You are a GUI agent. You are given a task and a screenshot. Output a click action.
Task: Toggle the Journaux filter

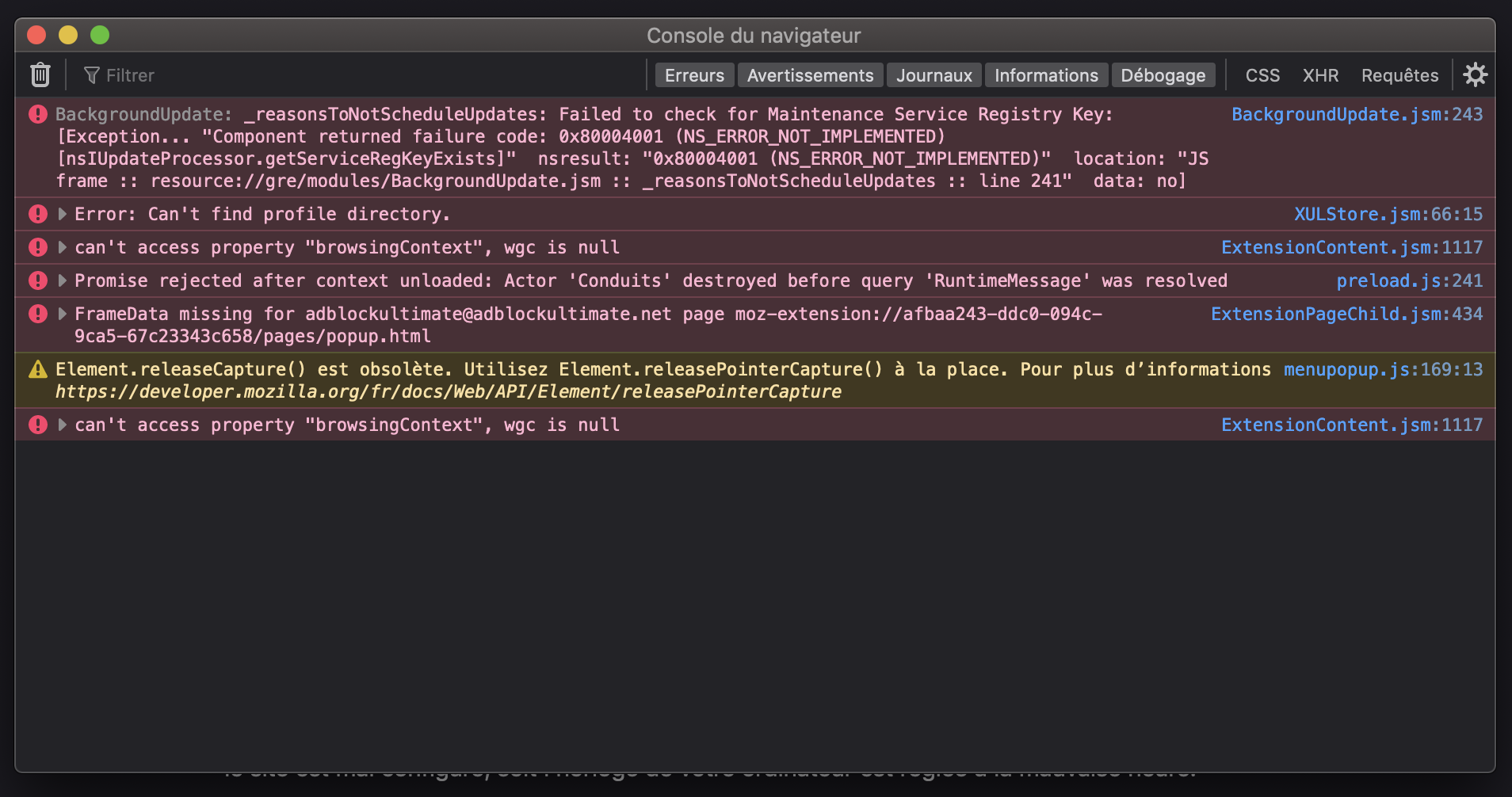pyautogui.click(x=934, y=75)
